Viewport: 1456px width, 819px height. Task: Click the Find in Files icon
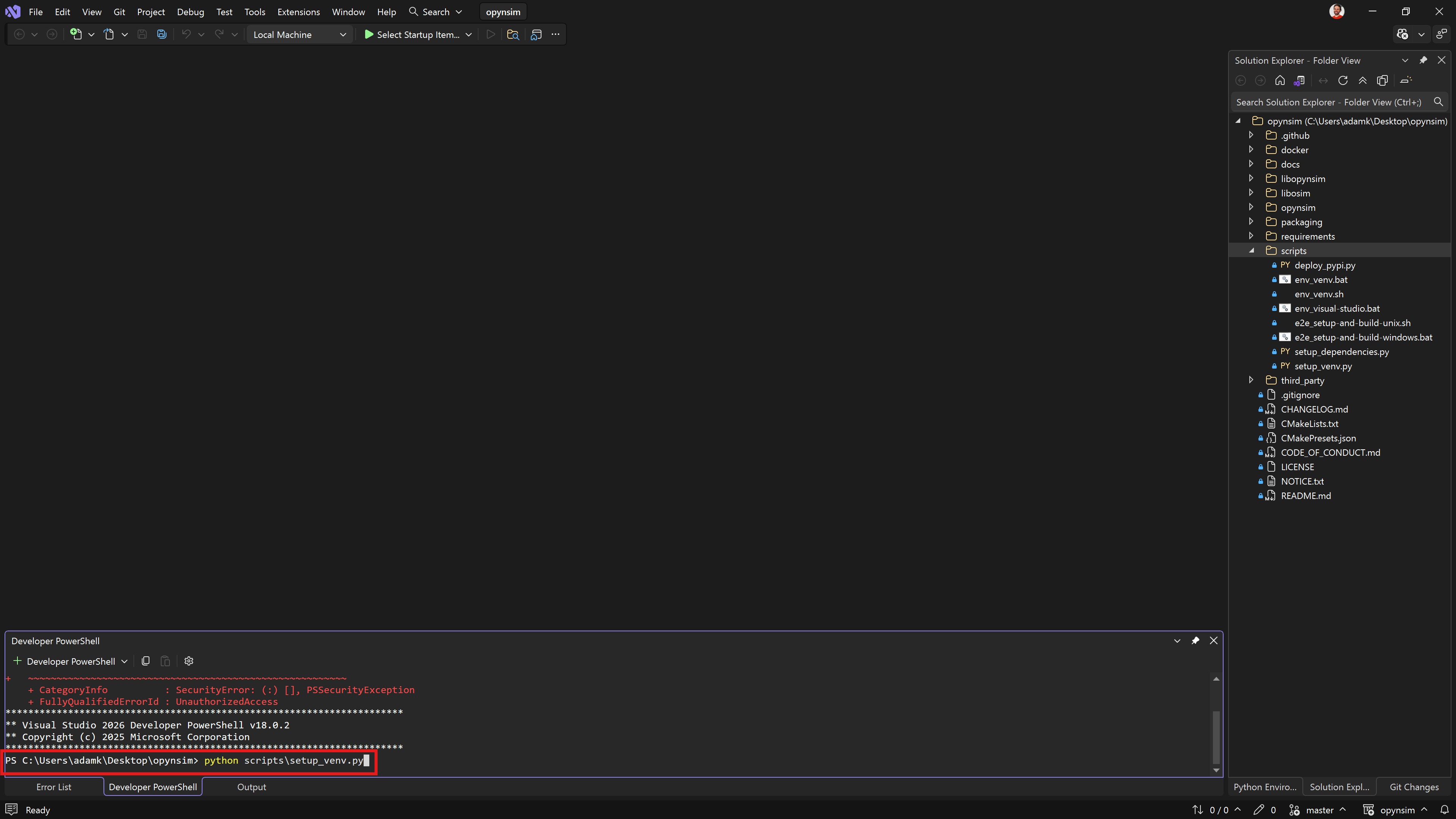513,35
